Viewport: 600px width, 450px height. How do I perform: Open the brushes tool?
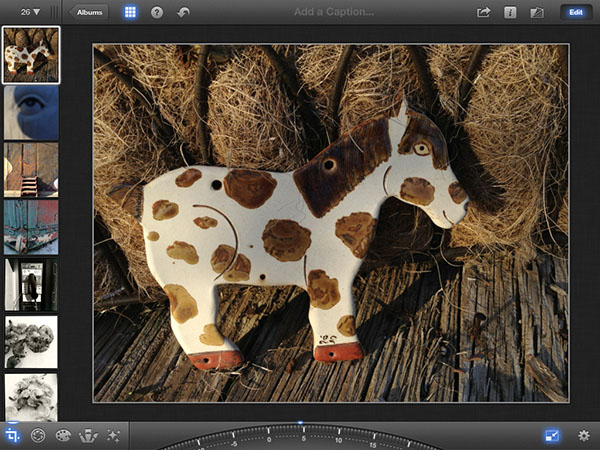[88, 435]
